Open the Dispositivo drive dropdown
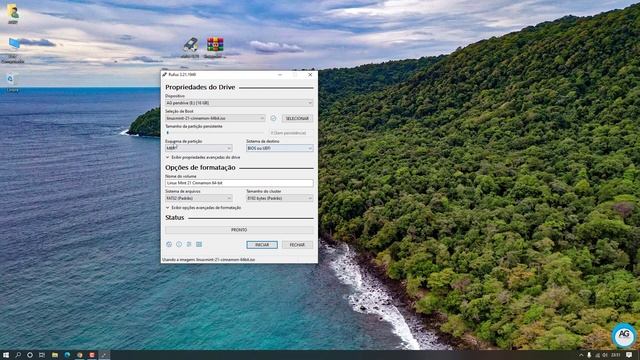The height and width of the screenshot is (360, 640). pos(239,103)
